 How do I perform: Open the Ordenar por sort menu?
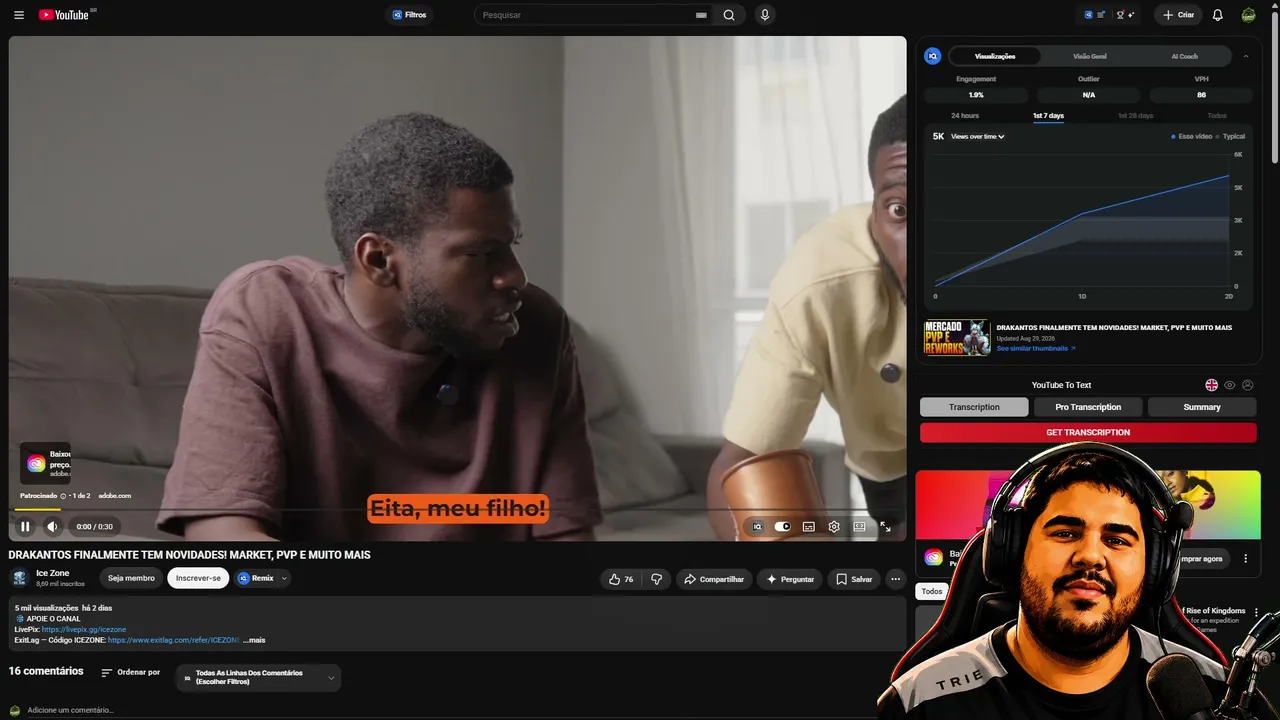[131, 672]
